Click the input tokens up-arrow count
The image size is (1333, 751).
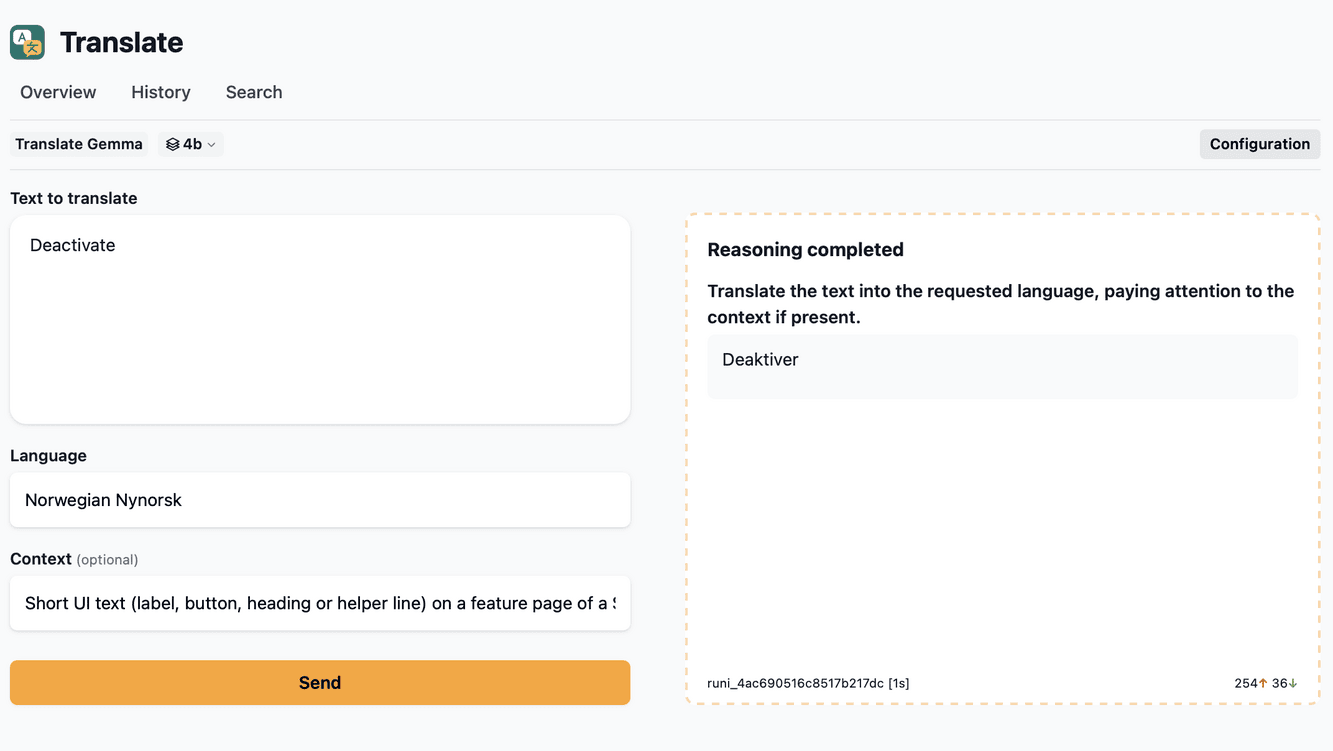coord(1251,683)
